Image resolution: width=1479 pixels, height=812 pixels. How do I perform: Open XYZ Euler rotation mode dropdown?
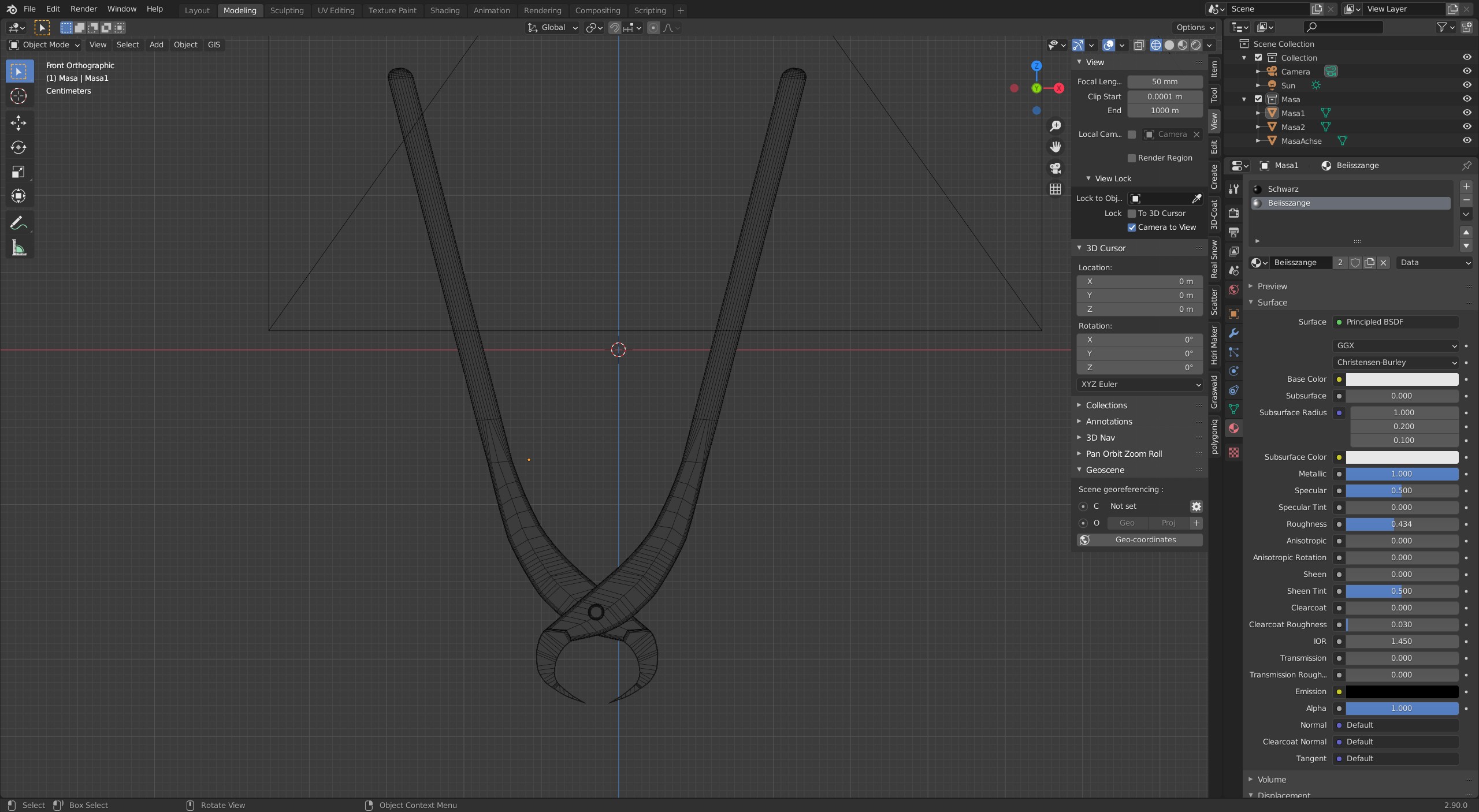coord(1139,385)
